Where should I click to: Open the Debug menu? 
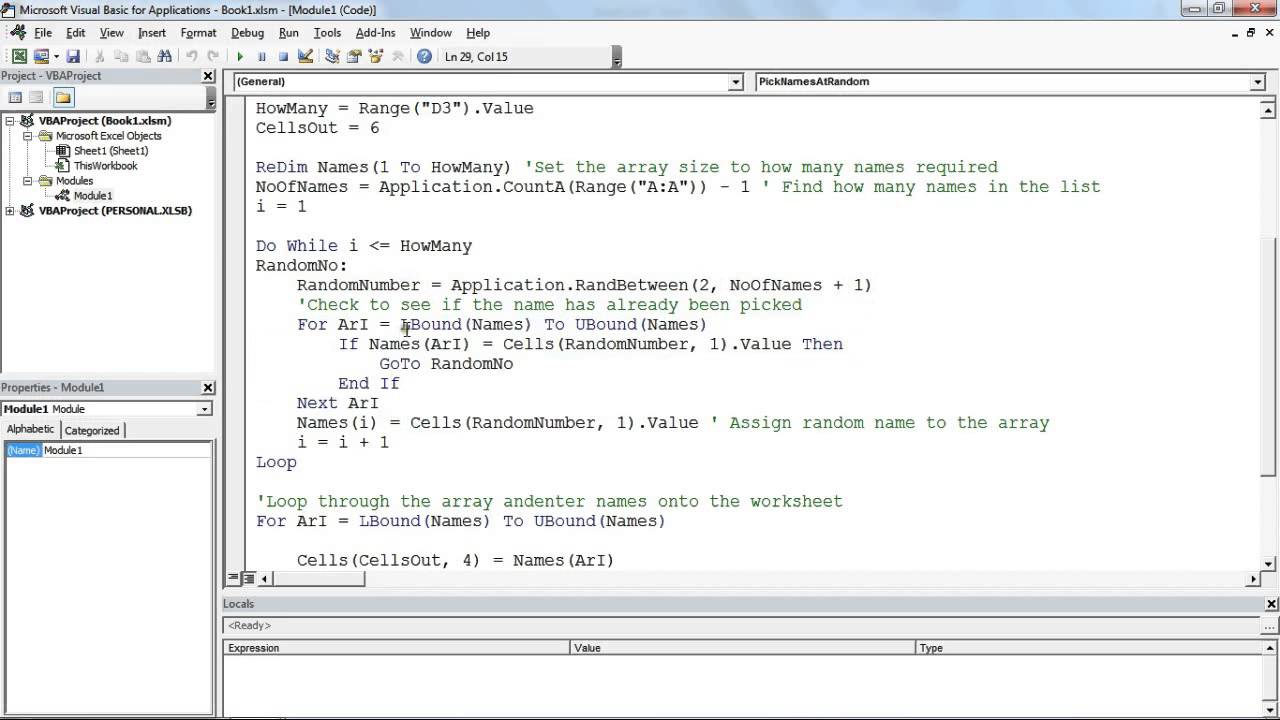(x=247, y=33)
